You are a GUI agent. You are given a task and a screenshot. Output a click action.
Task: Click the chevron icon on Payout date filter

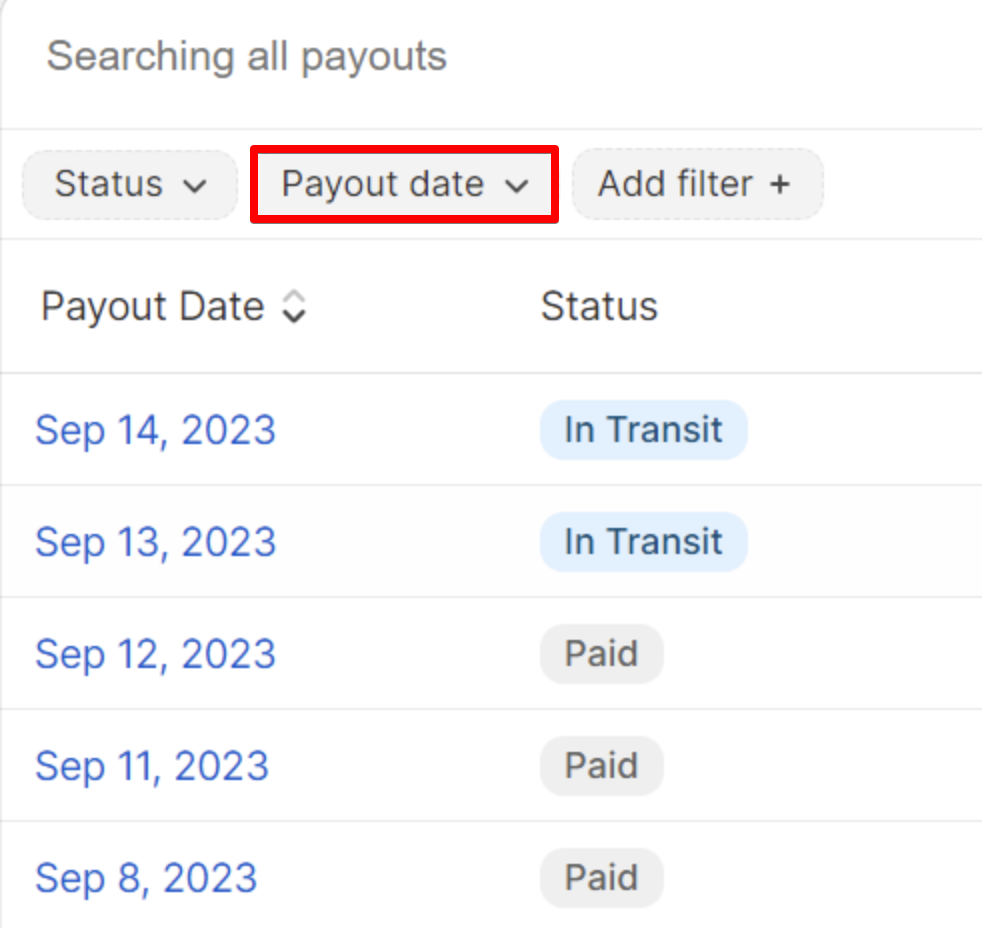pyautogui.click(x=516, y=185)
